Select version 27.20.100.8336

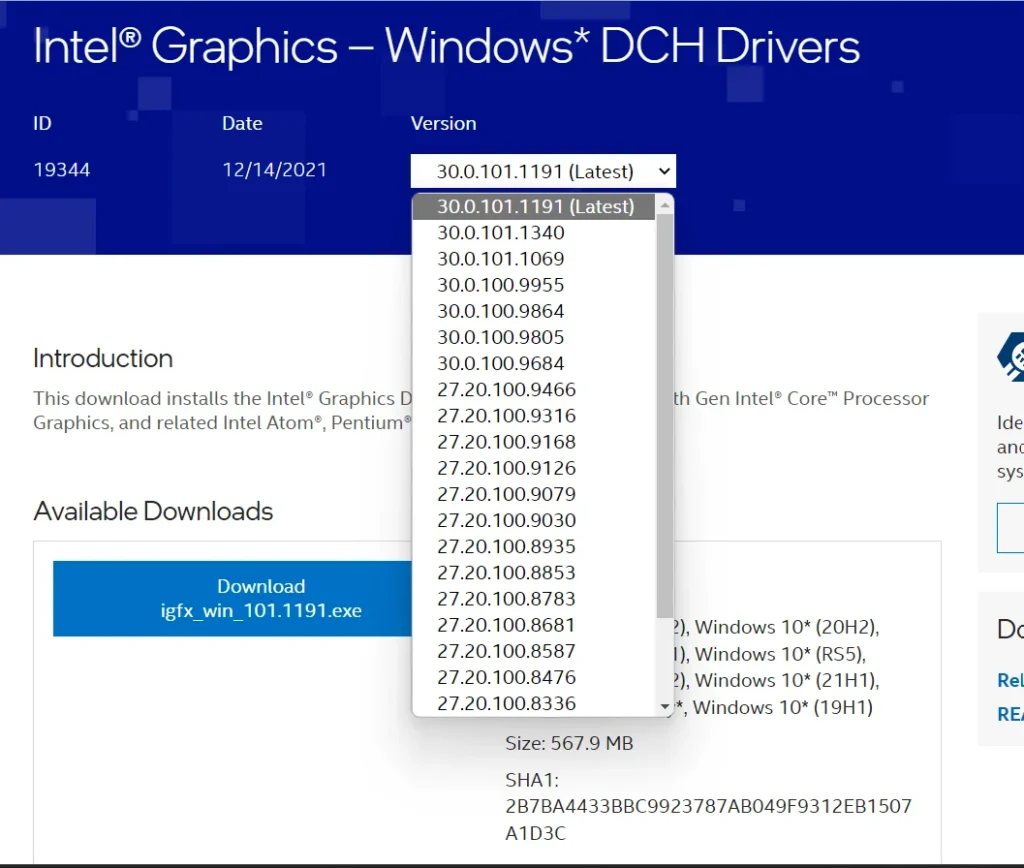[534, 703]
